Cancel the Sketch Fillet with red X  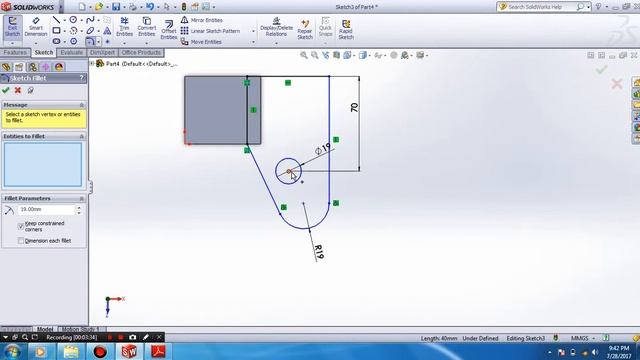coord(18,90)
